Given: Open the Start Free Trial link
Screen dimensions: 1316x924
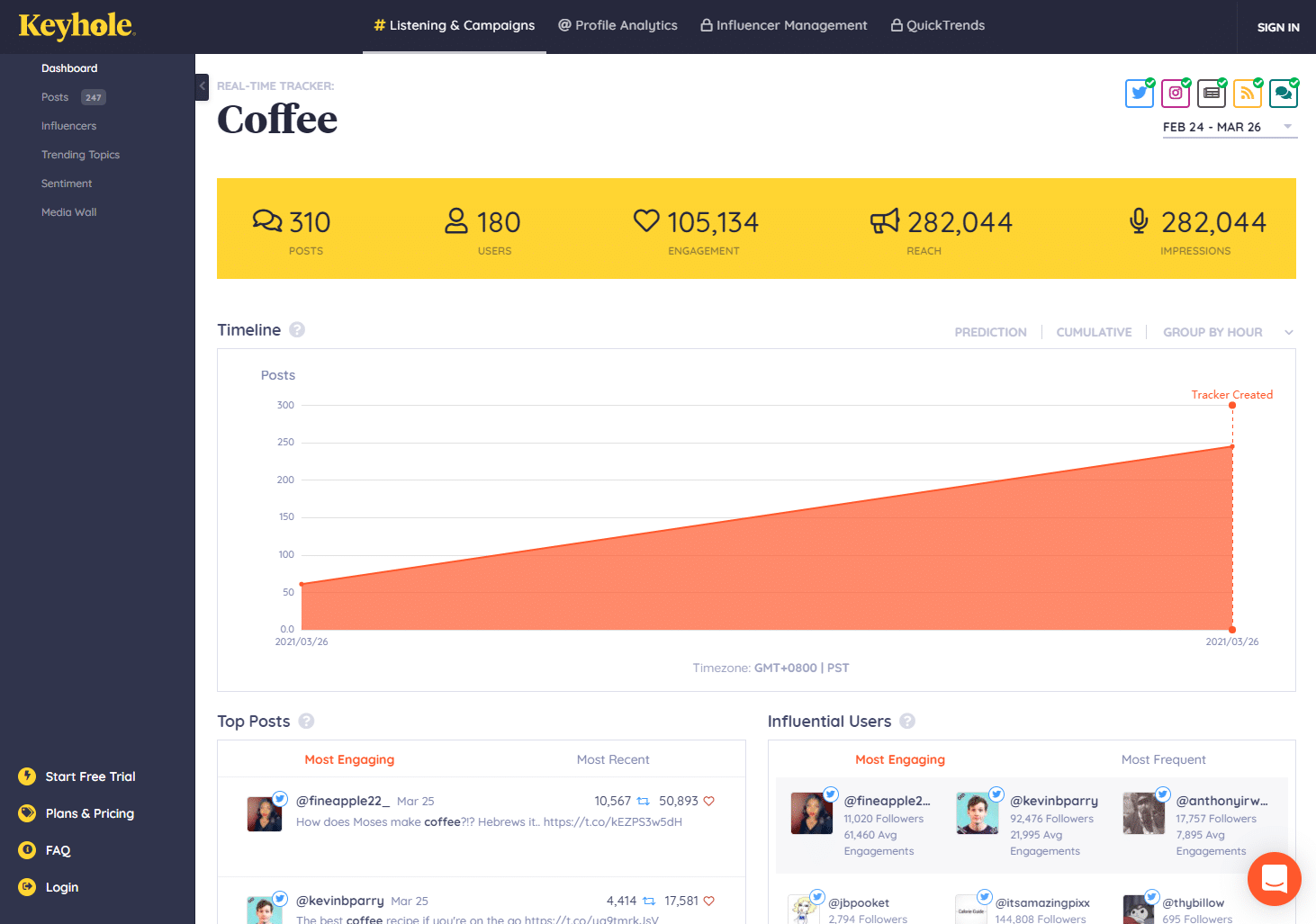Looking at the screenshot, I should [90, 776].
